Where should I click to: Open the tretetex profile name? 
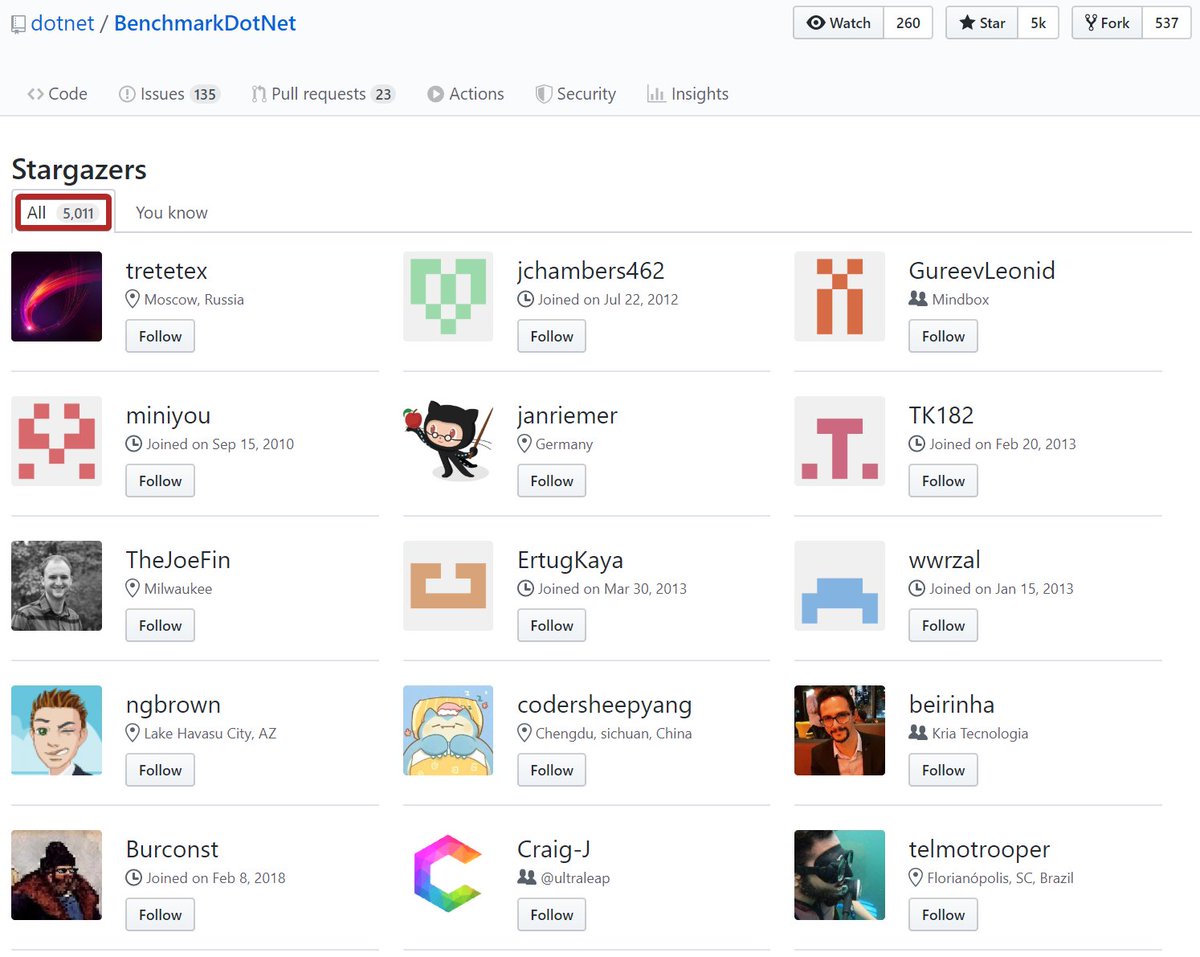167,271
